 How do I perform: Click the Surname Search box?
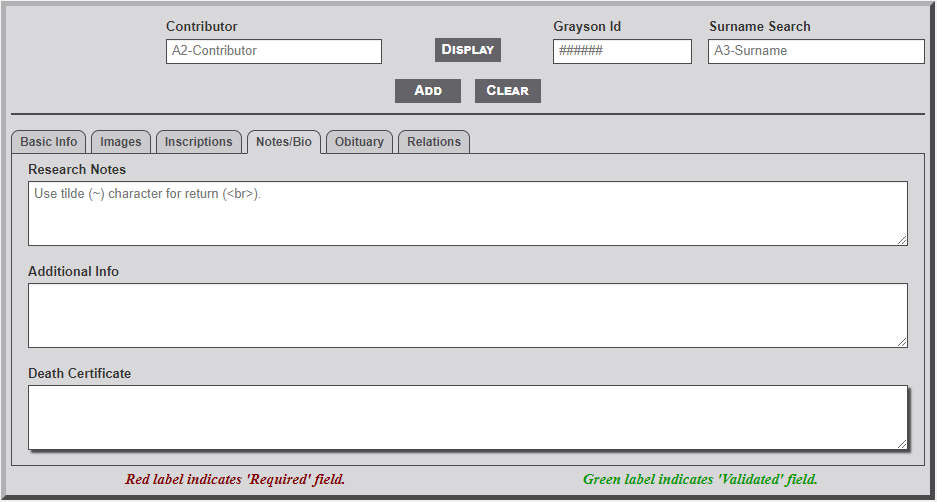[815, 51]
